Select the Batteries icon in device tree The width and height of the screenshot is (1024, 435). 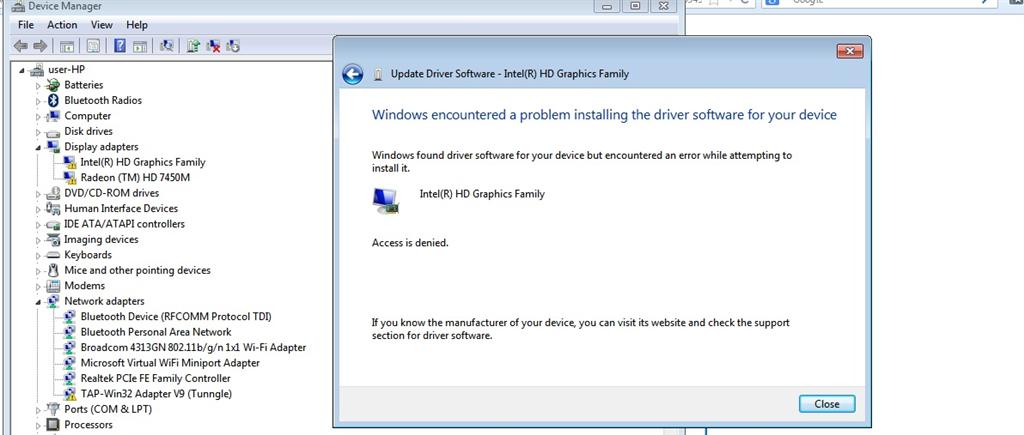[54, 85]
